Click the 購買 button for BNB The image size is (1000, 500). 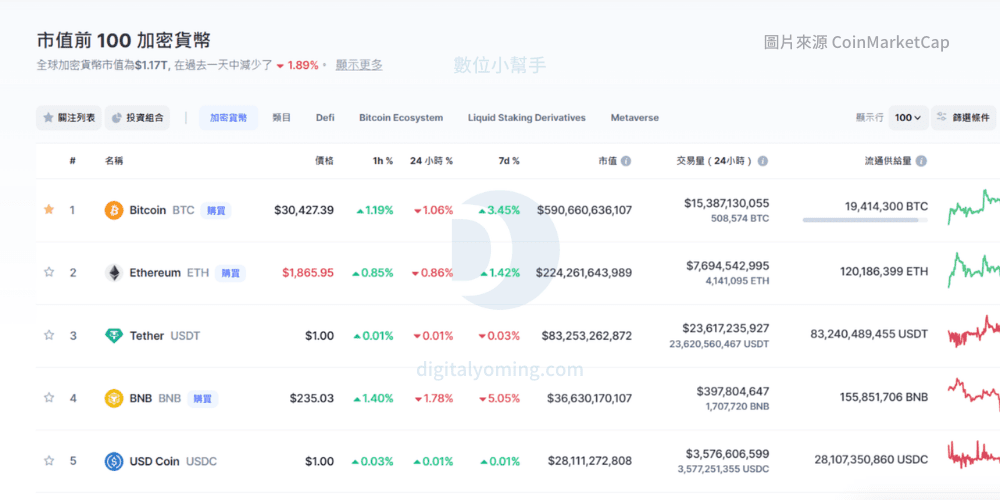[203, 399]
